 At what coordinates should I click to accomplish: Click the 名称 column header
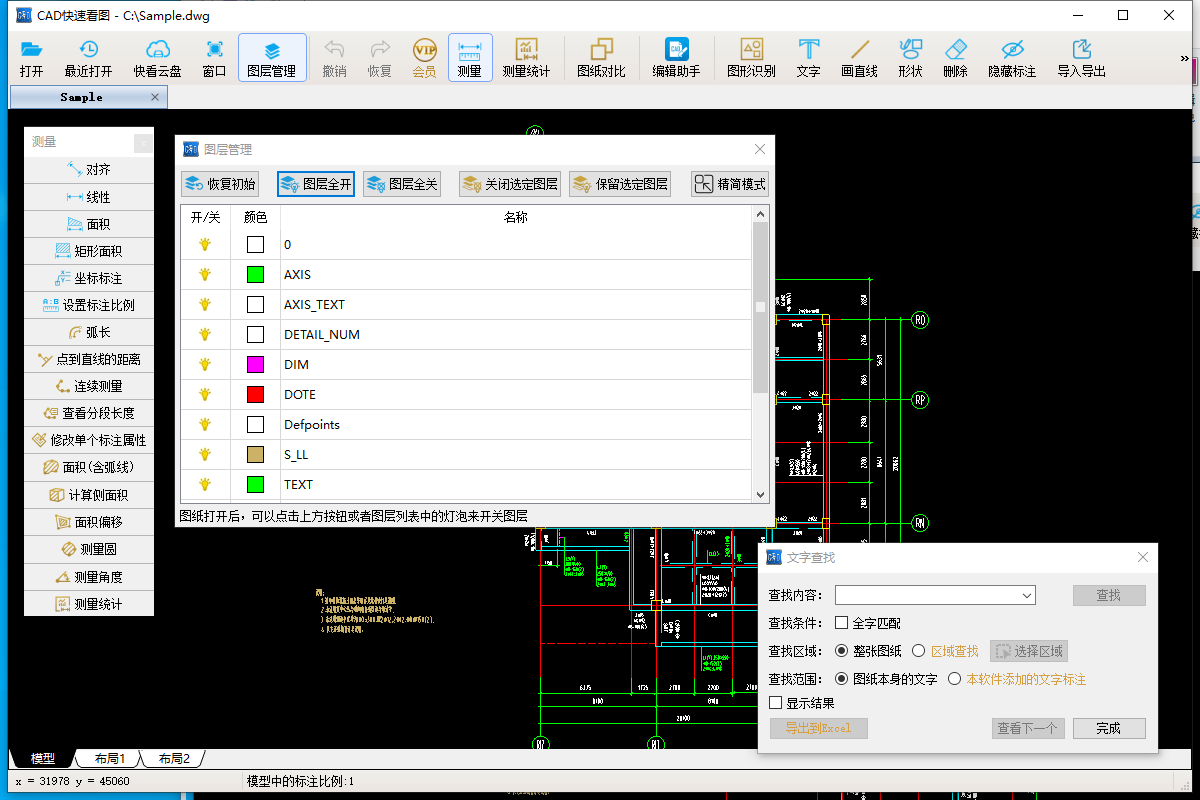coord(515,217)
